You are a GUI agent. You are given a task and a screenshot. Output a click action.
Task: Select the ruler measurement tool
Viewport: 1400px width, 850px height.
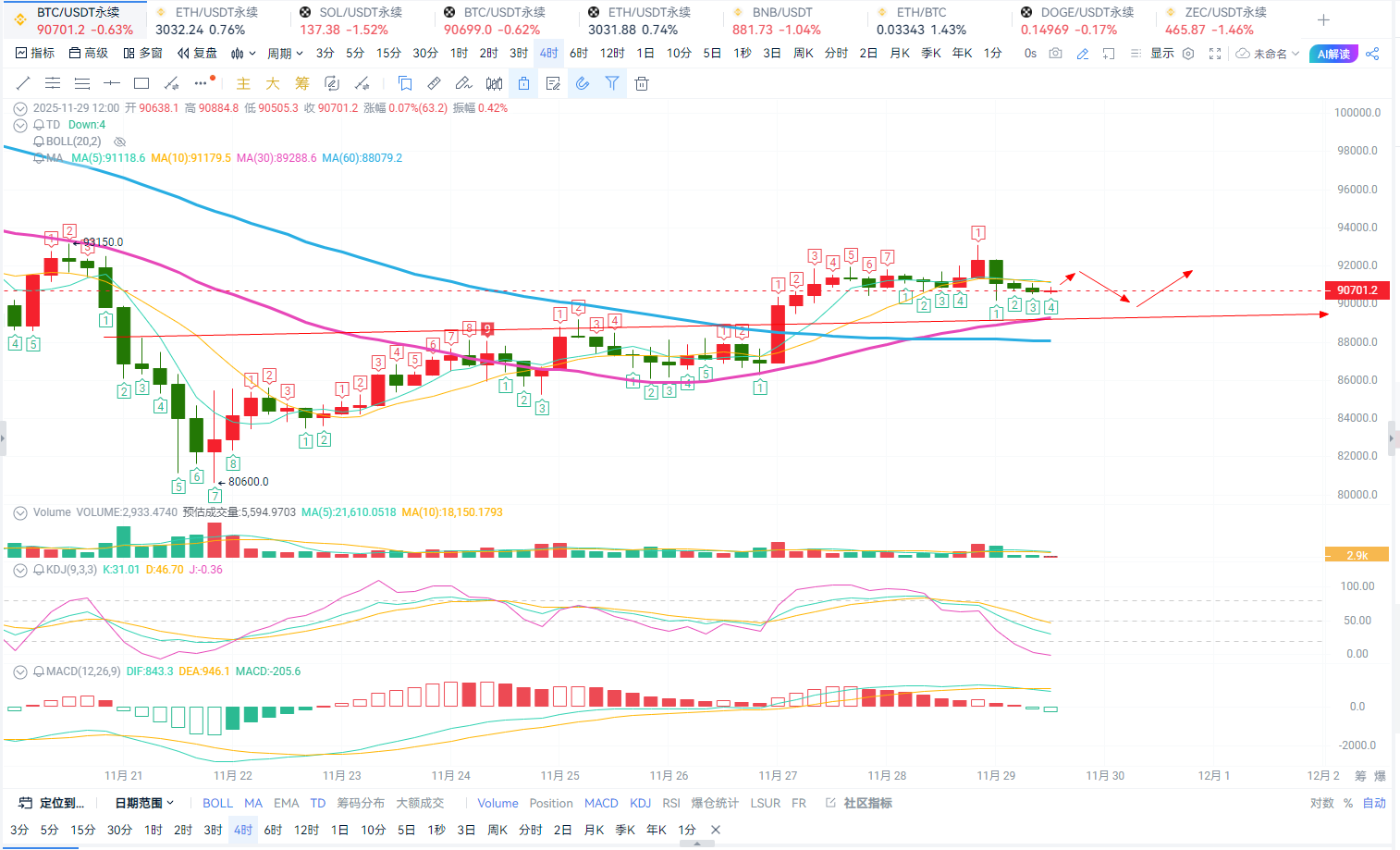click(434, 83)
